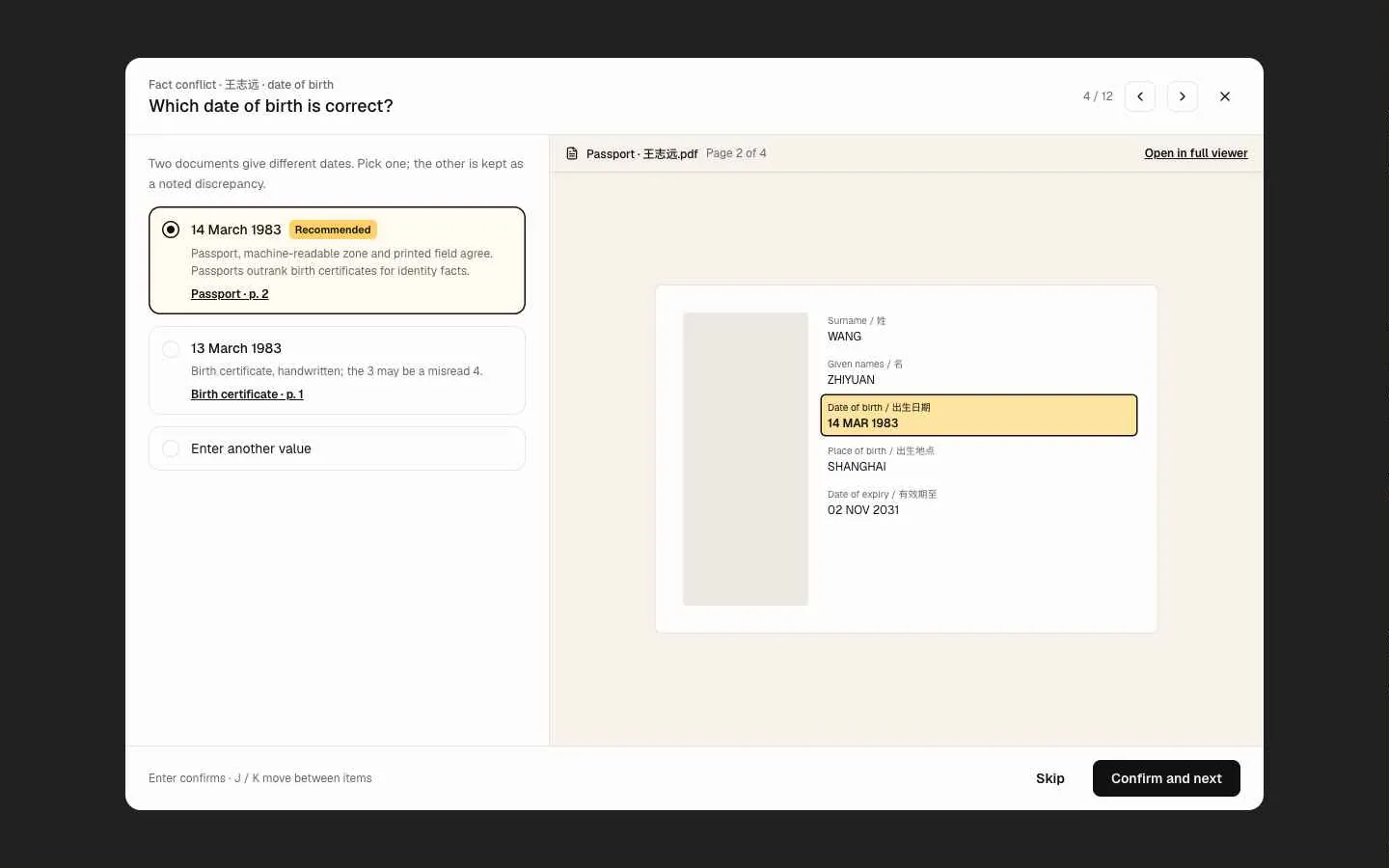Click the expiry date 02 NOV 2031

(863, 510)
